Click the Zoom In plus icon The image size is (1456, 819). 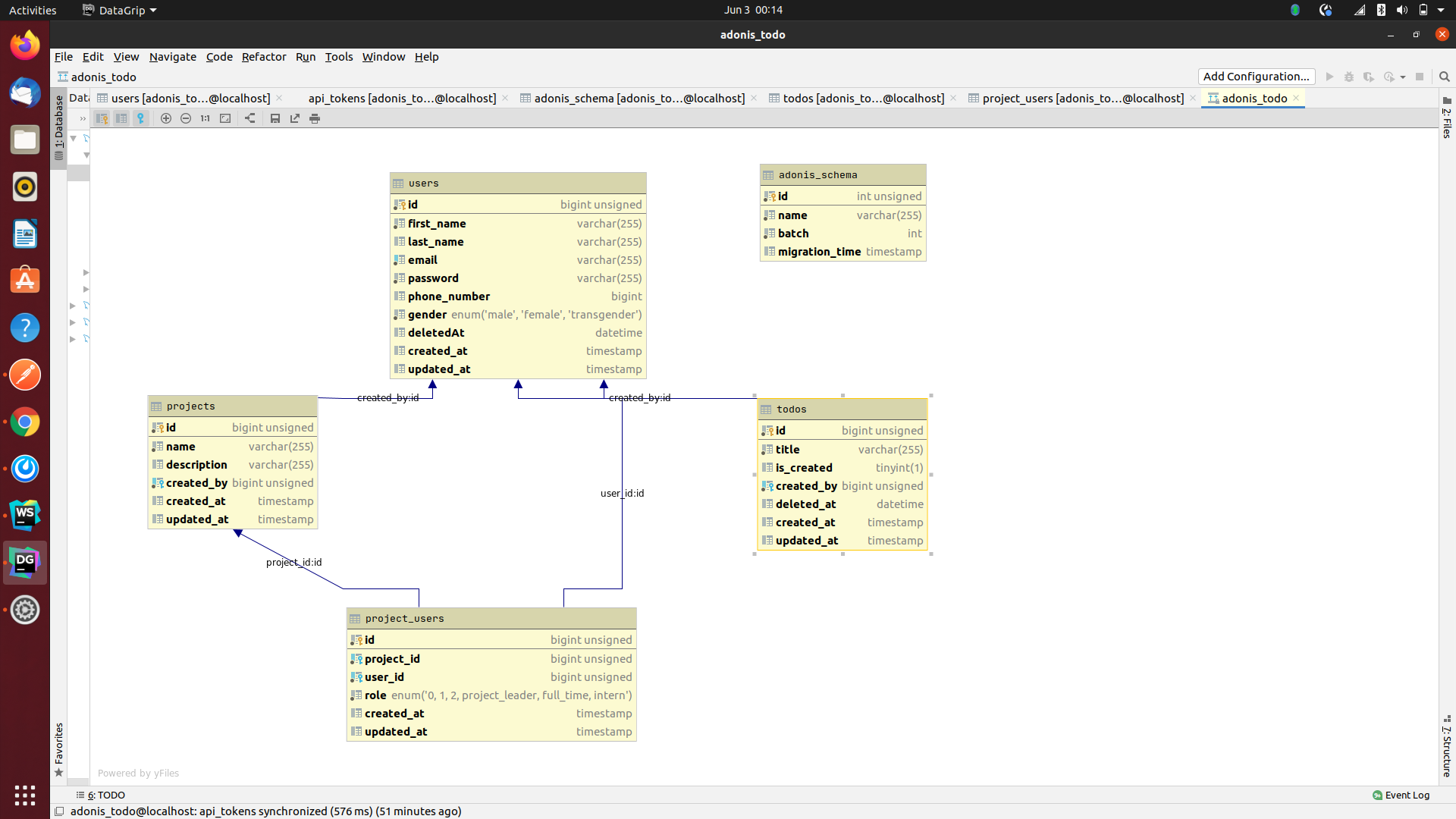(166, 118)
